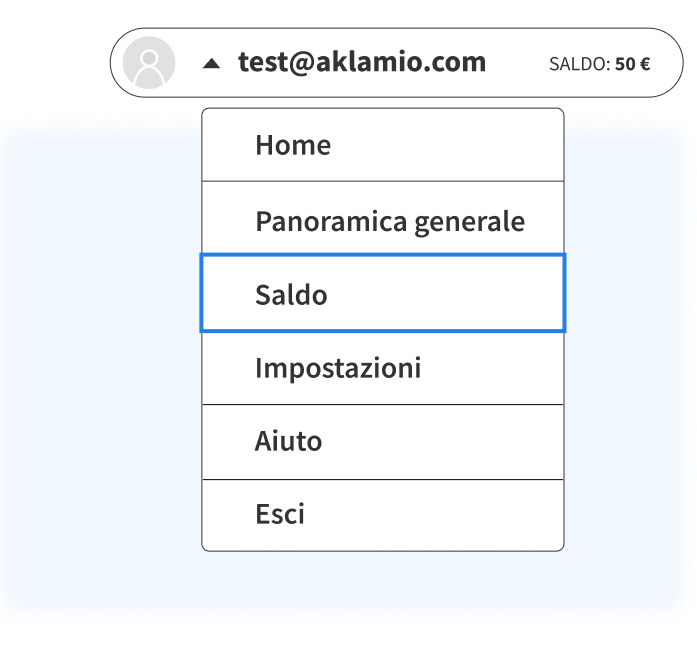
Task: Select Panoramica generale from the menu
Action: pyautogui.click(x=383, y=218)
